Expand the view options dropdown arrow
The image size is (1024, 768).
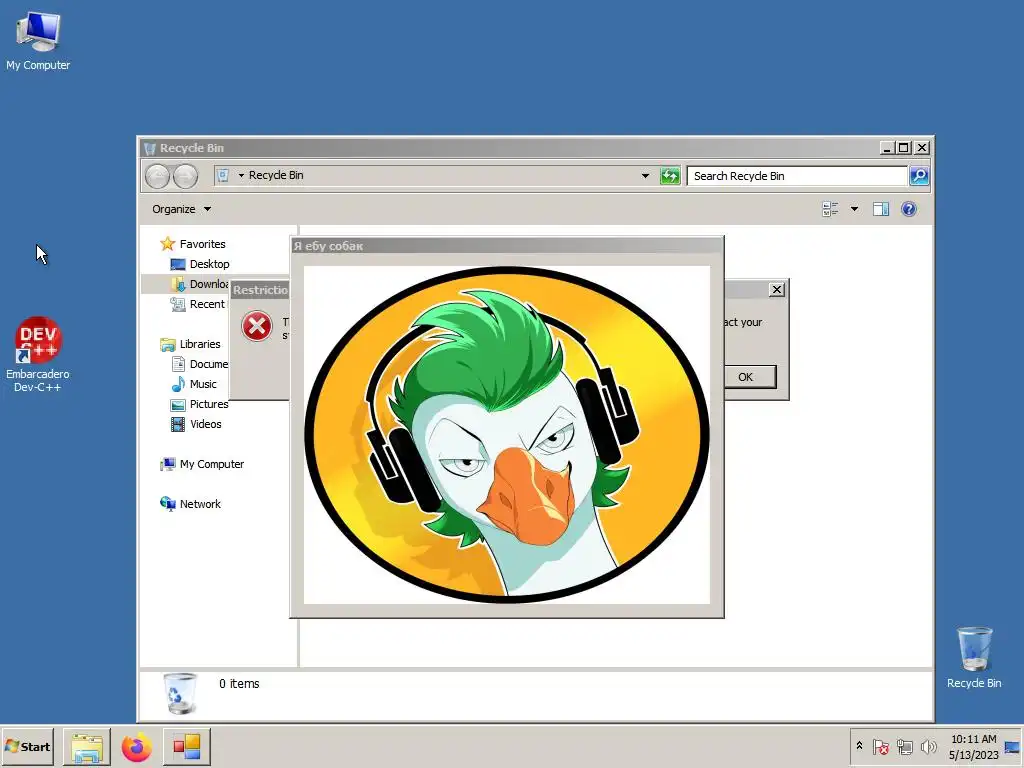pyautogui.click(x=854, y=209)
